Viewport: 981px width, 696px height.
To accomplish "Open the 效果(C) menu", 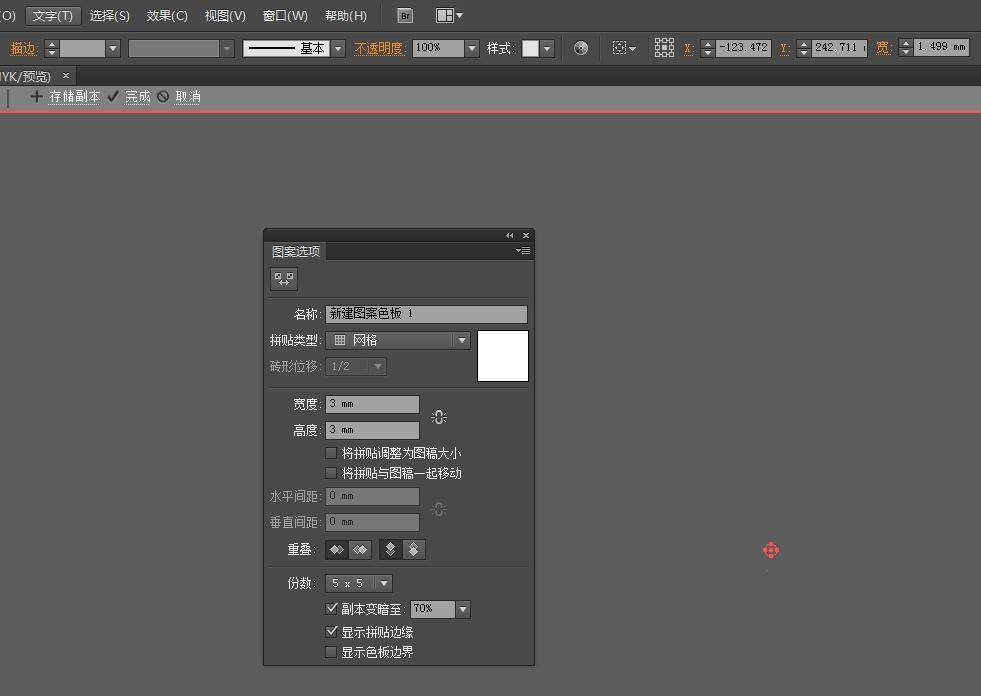I will tap(167, 16).
